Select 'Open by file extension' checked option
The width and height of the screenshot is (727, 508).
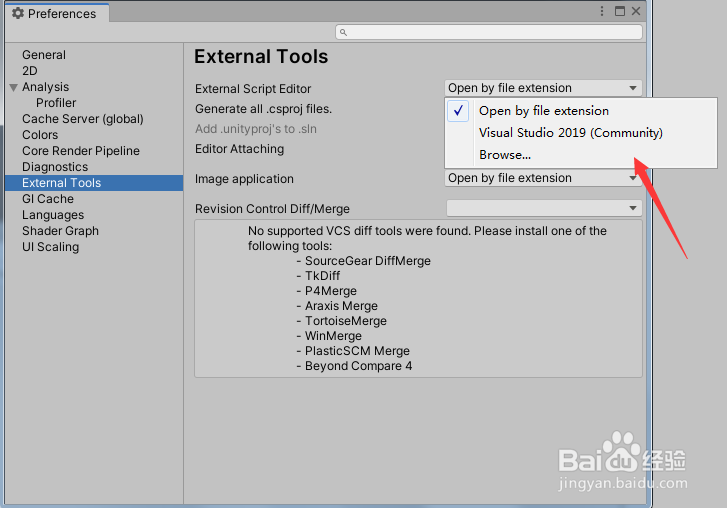543,111
